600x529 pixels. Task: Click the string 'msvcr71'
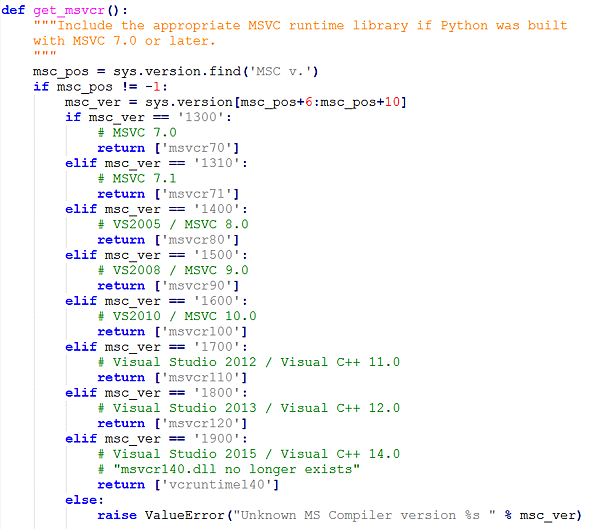pos(197,194)
